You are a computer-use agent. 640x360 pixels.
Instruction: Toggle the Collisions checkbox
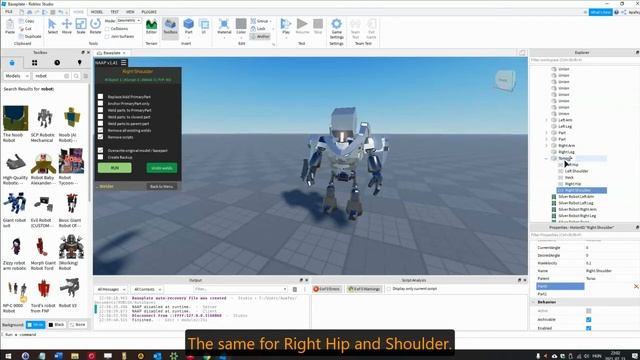click(107, 29)
